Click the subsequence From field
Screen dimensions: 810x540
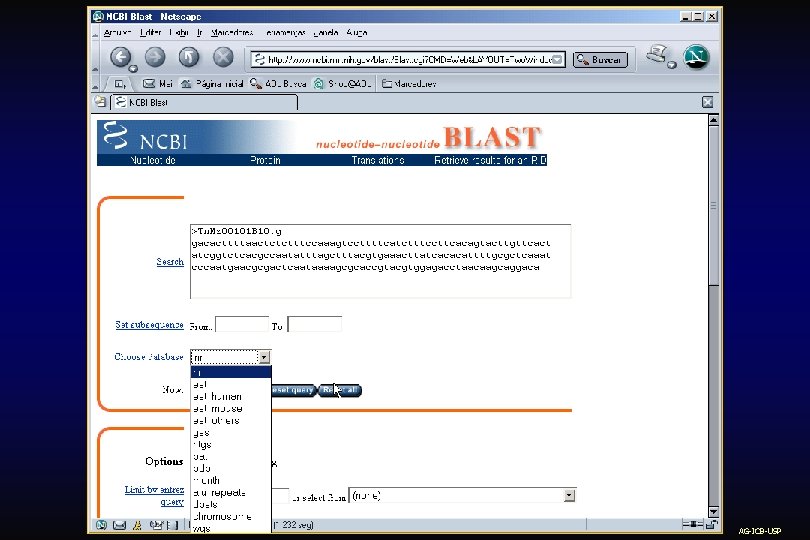242,325
